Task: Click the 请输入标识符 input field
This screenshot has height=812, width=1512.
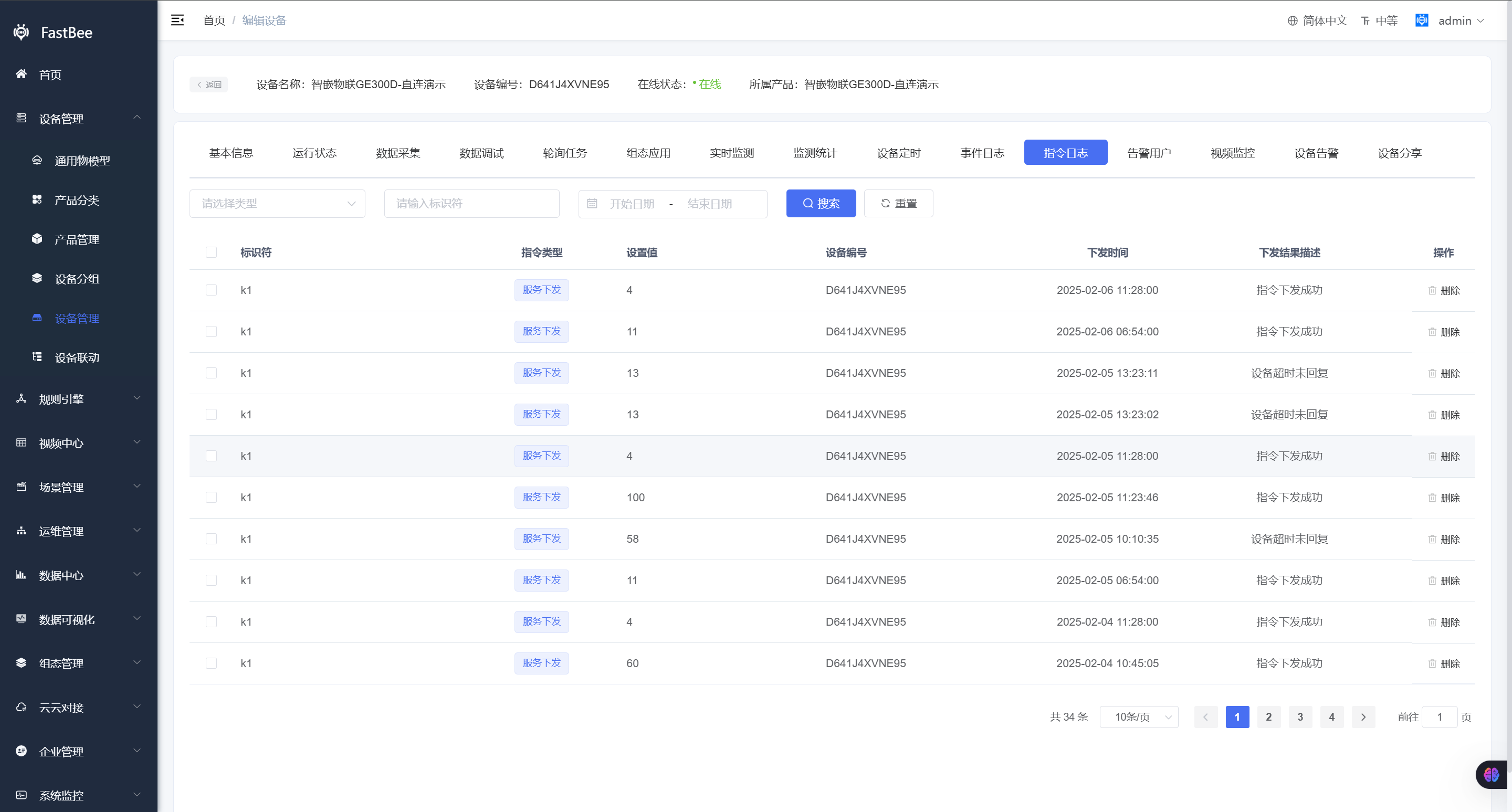Action: click(x=472, y=204)
